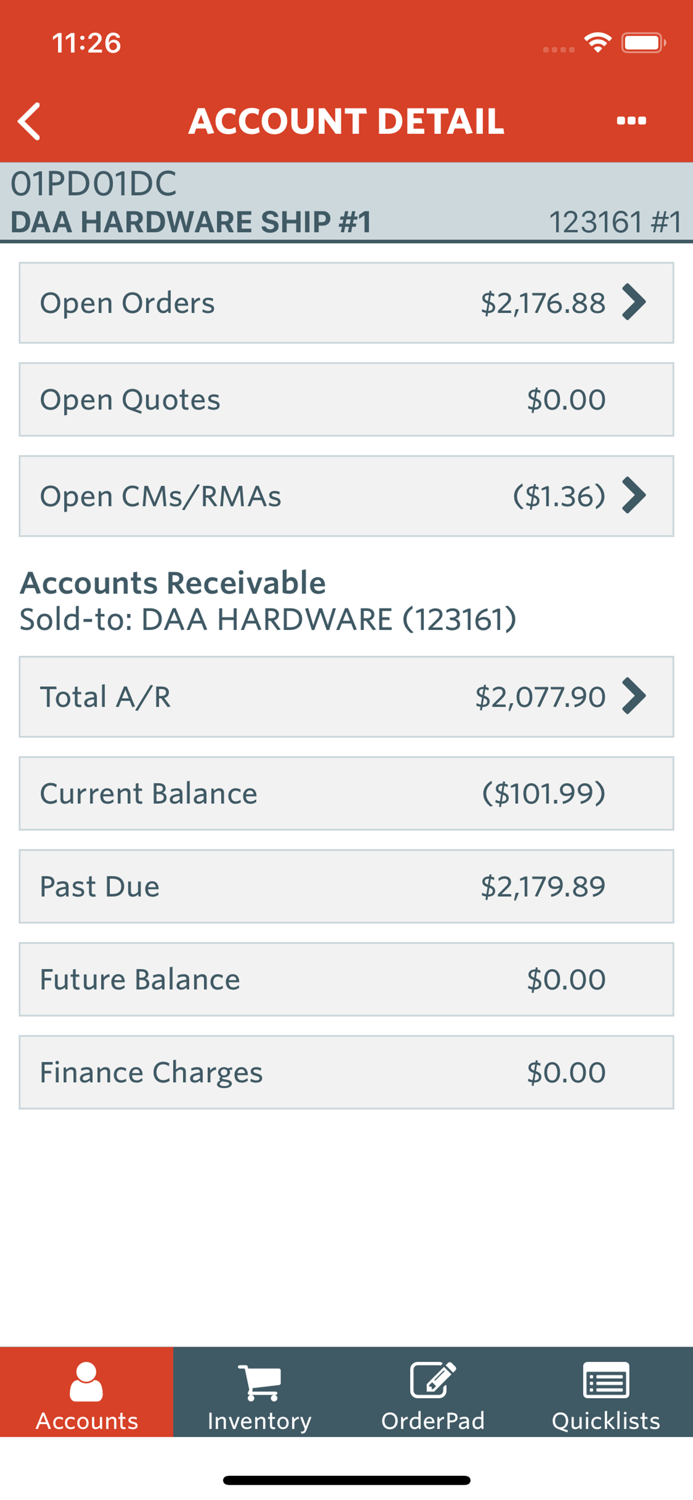Open the ellipsis options menu

[x=632, y=120]
